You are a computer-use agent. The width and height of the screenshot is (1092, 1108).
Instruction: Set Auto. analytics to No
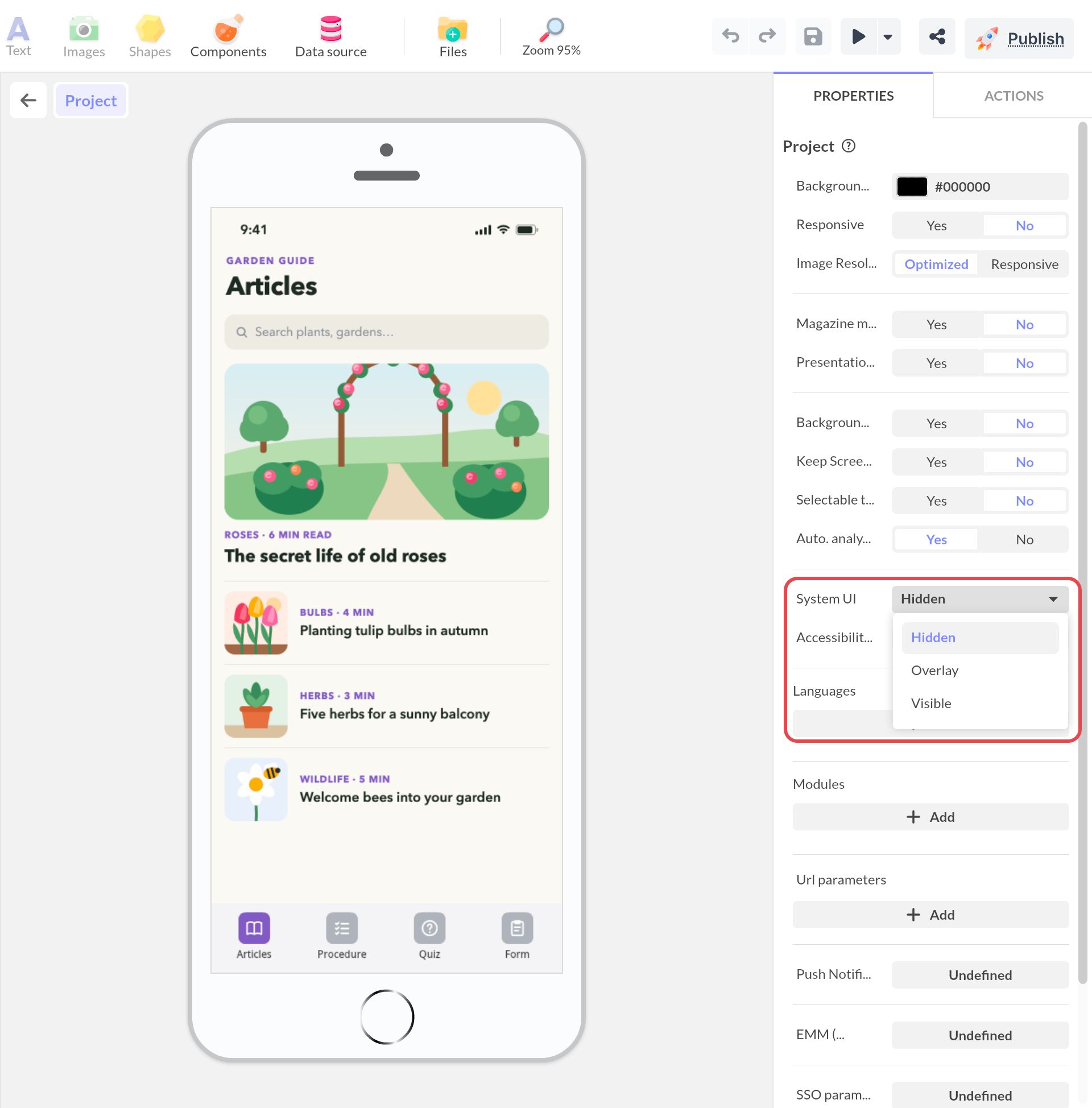[1024, 540]
